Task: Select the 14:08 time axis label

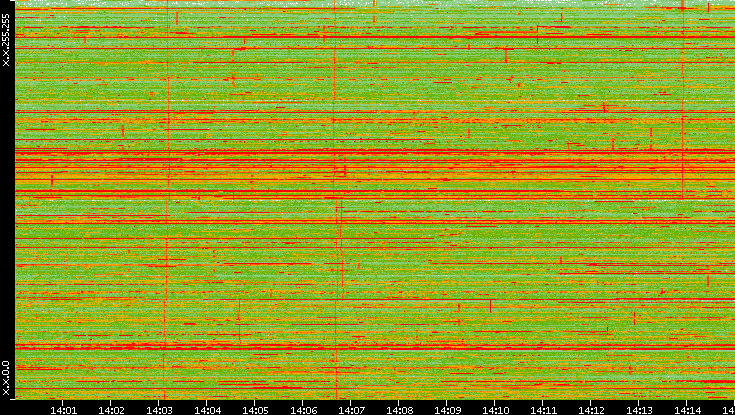Action: pos(399,410)
